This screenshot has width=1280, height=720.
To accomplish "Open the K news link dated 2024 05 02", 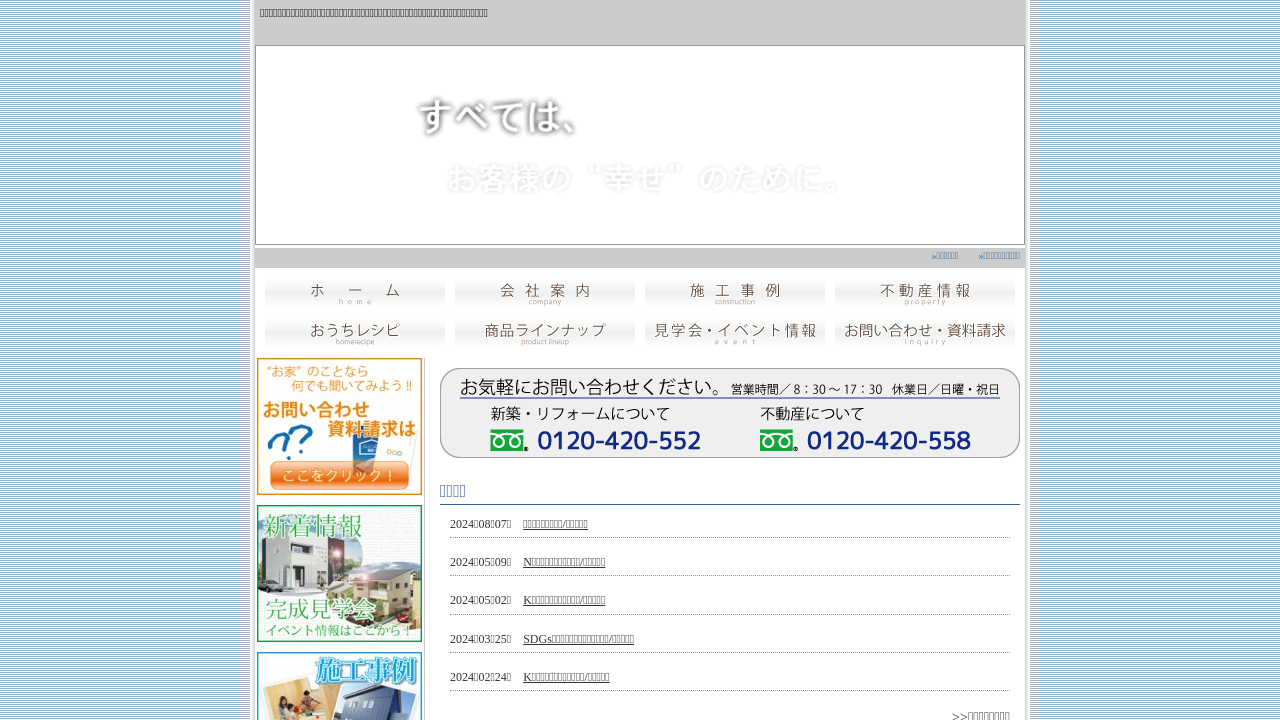I will (564, 600).
